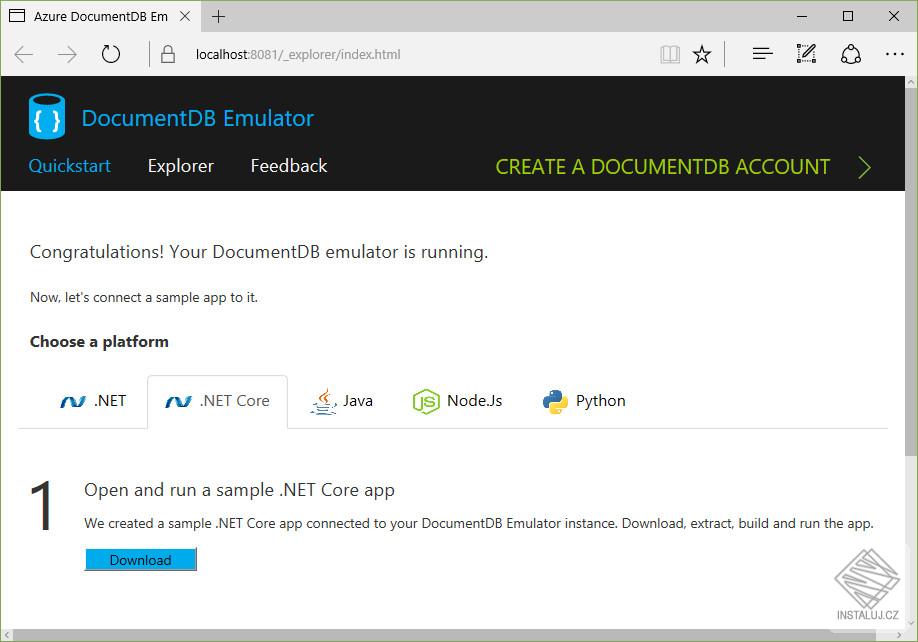918x642 pixels.
Task: Open a new browser tab
Action: click(218, 16)
